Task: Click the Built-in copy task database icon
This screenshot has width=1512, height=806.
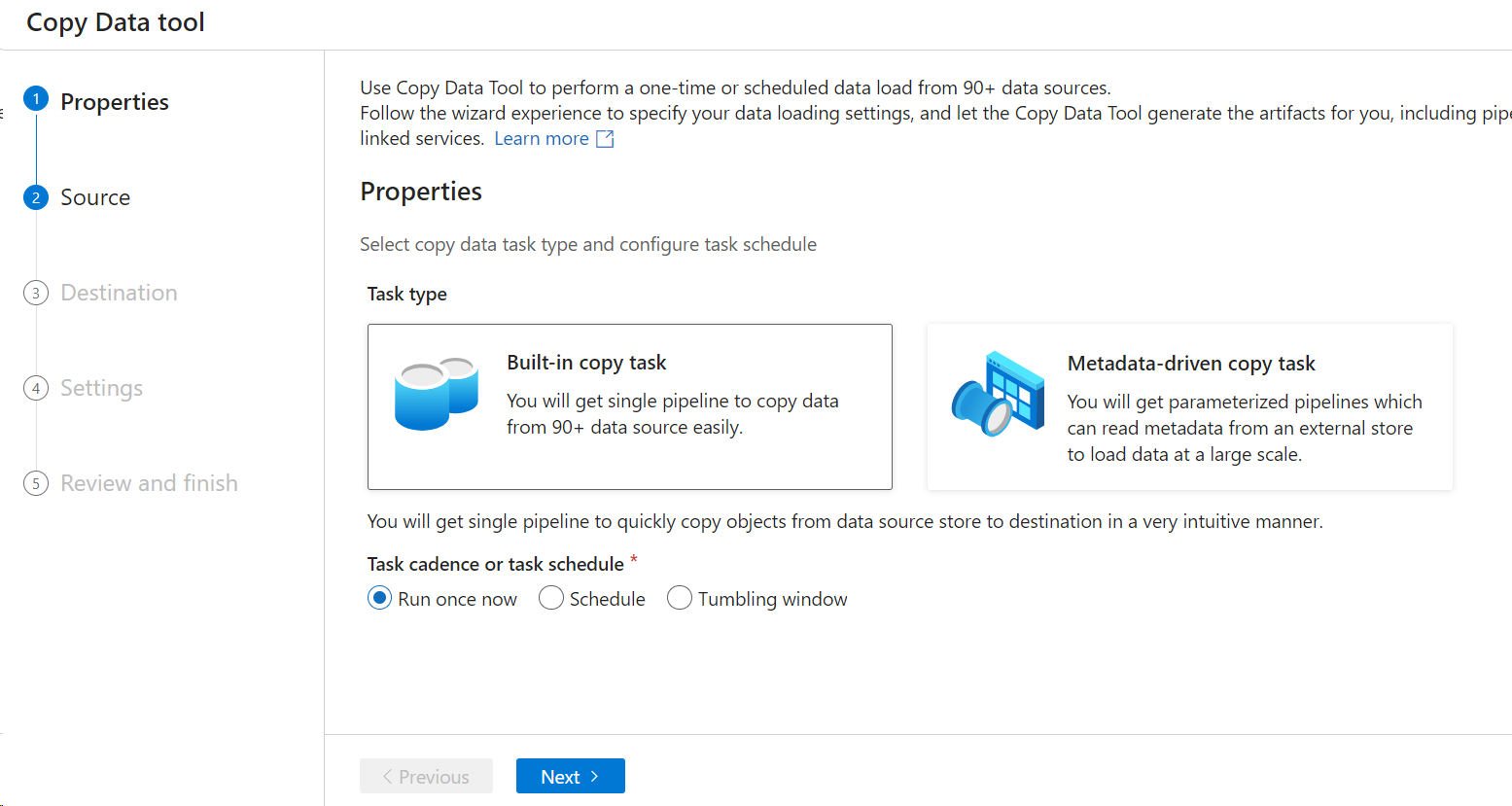Action: (436, 394)
